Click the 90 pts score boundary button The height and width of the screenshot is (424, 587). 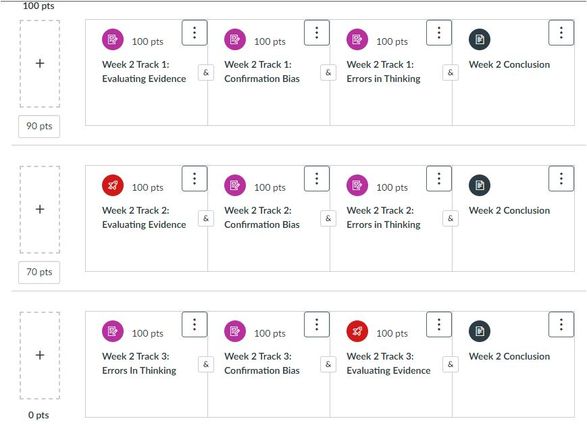coord(39,126)
